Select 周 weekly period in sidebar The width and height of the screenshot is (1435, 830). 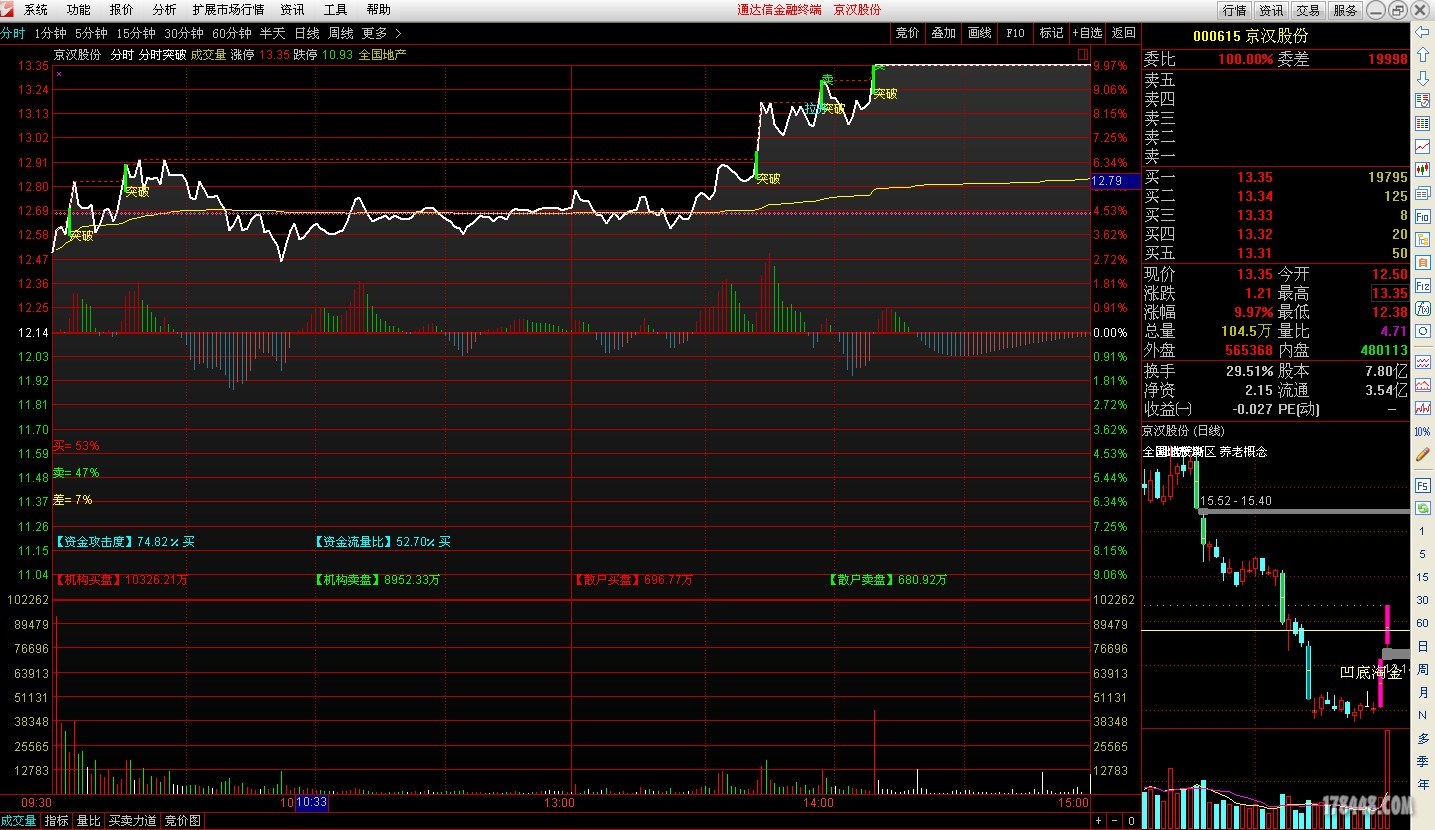[x=1422, y=669]
